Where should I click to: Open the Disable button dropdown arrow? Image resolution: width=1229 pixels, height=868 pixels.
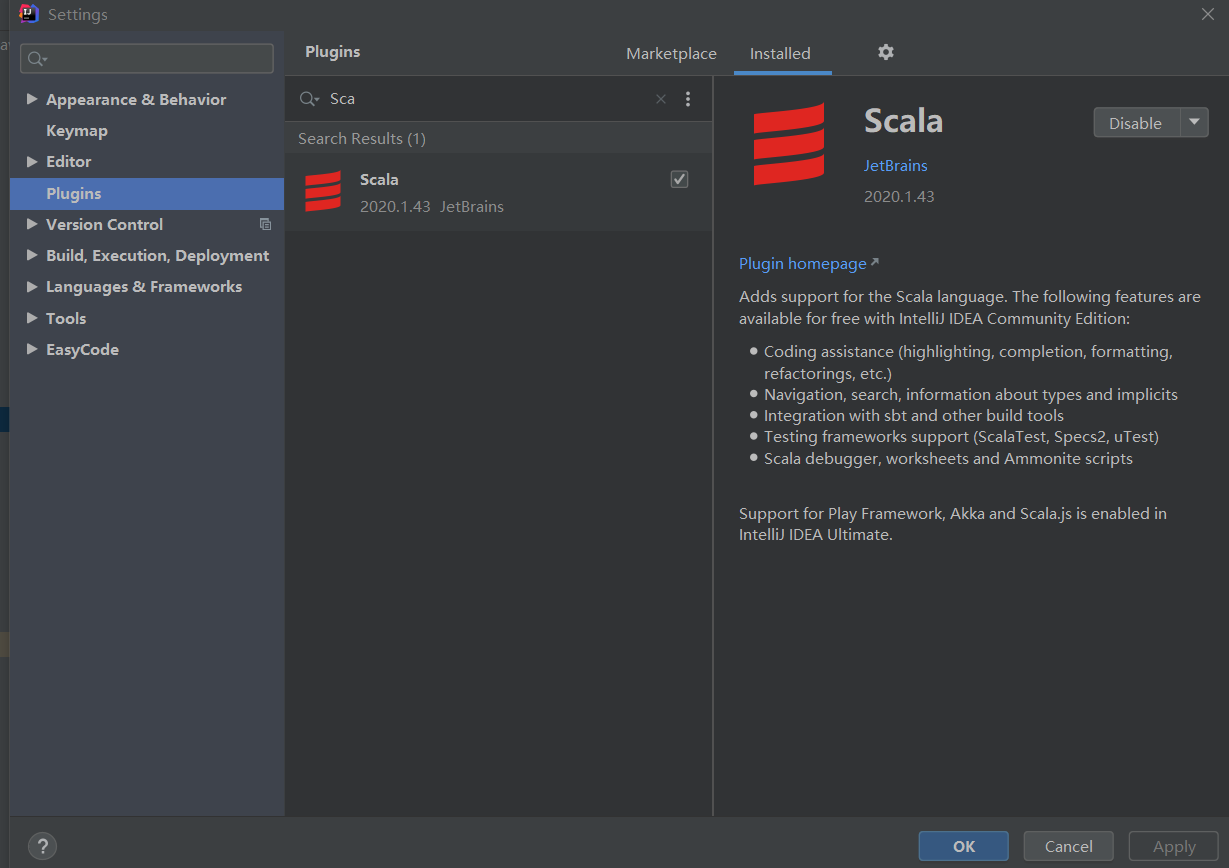(x=1194, y=123)
